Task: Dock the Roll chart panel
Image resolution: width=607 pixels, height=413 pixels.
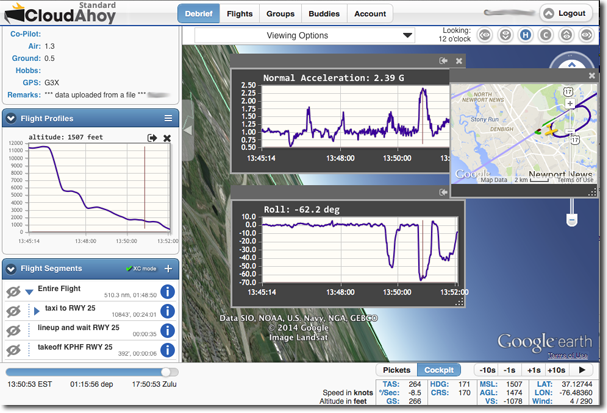Action: click(443, 192)
